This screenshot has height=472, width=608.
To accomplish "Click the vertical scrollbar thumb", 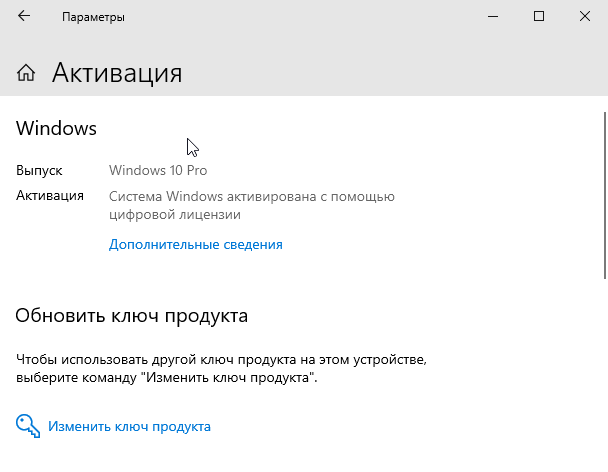I will pos(605,195).
